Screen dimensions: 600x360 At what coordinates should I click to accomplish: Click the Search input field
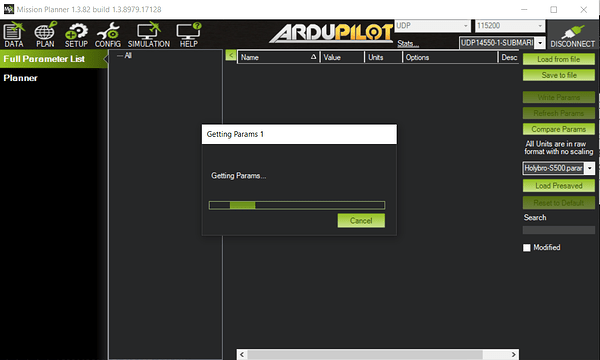click(x=559, y=230)
